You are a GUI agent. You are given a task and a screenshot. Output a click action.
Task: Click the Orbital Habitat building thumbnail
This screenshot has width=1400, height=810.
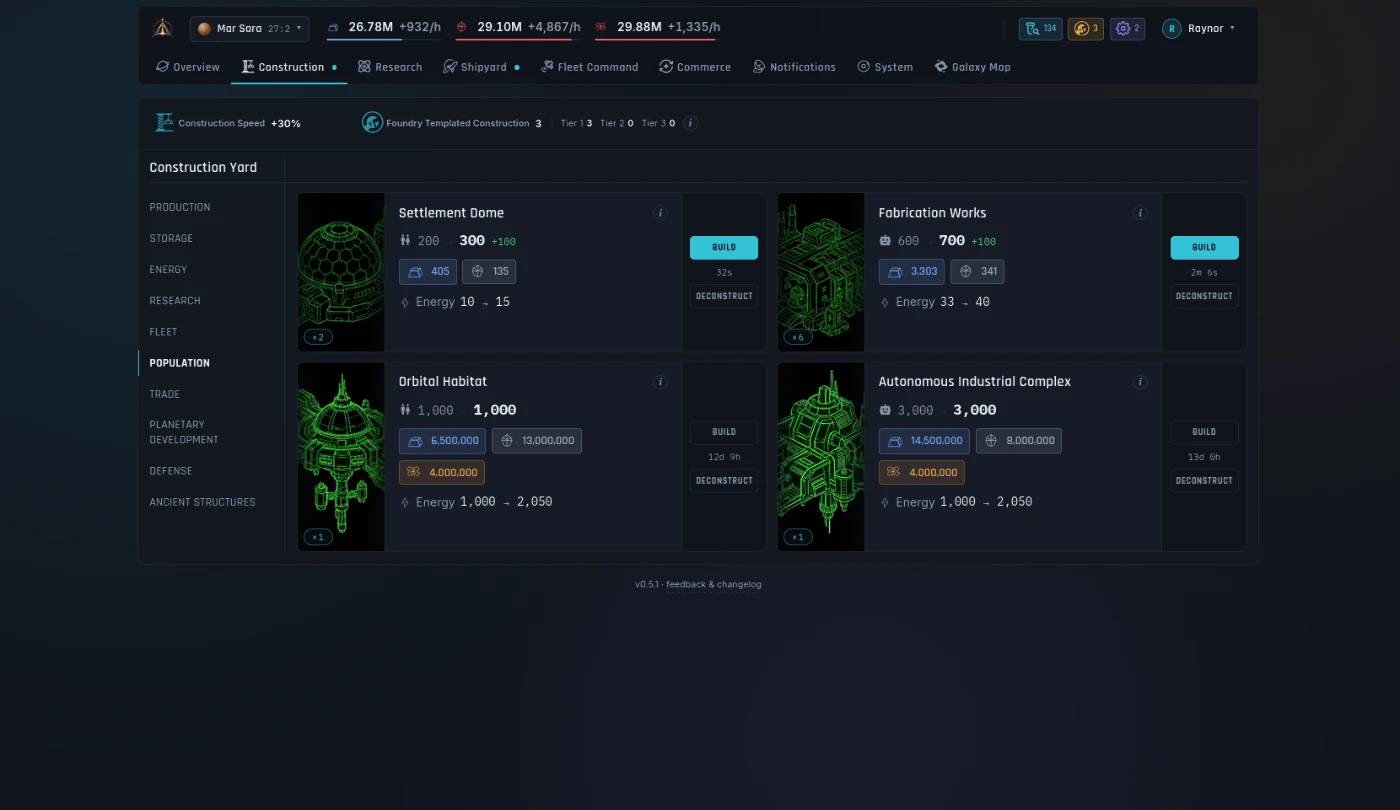pyautogui.click(x=341, y=456)
